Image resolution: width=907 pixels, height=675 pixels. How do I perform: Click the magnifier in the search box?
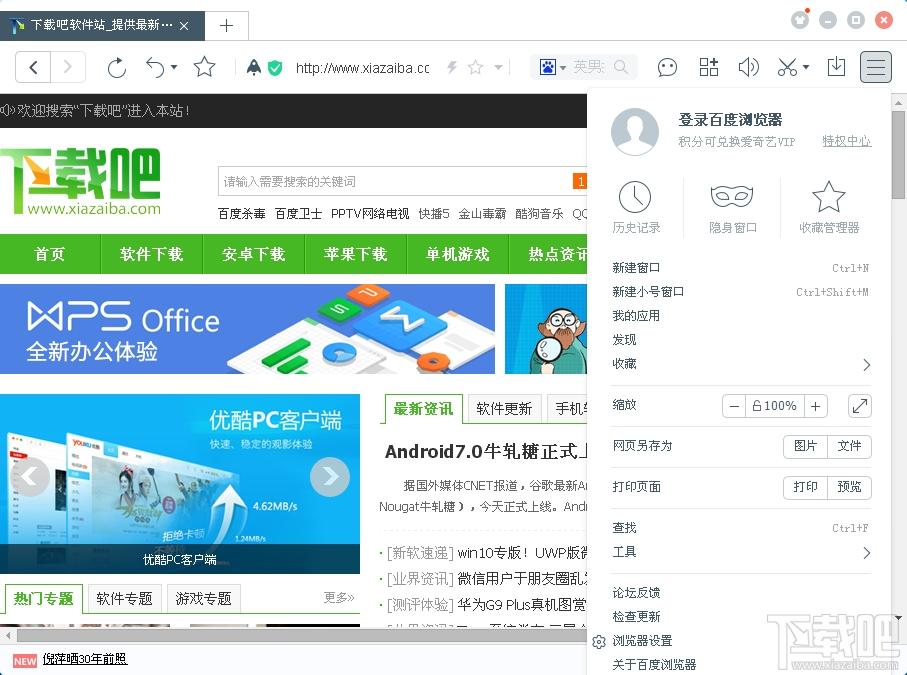(621, 67)
